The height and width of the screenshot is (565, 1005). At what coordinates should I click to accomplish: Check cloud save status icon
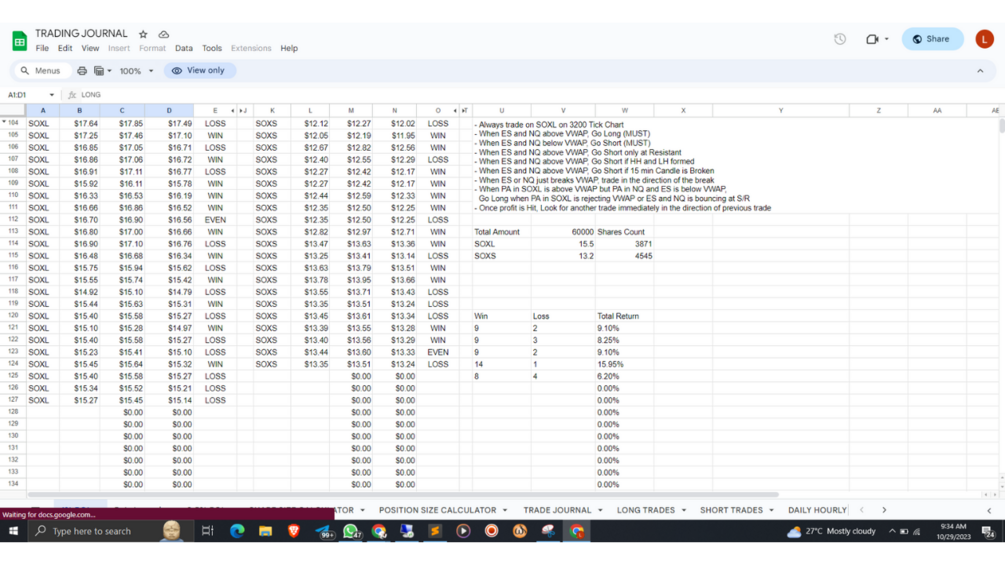(164, 34)
